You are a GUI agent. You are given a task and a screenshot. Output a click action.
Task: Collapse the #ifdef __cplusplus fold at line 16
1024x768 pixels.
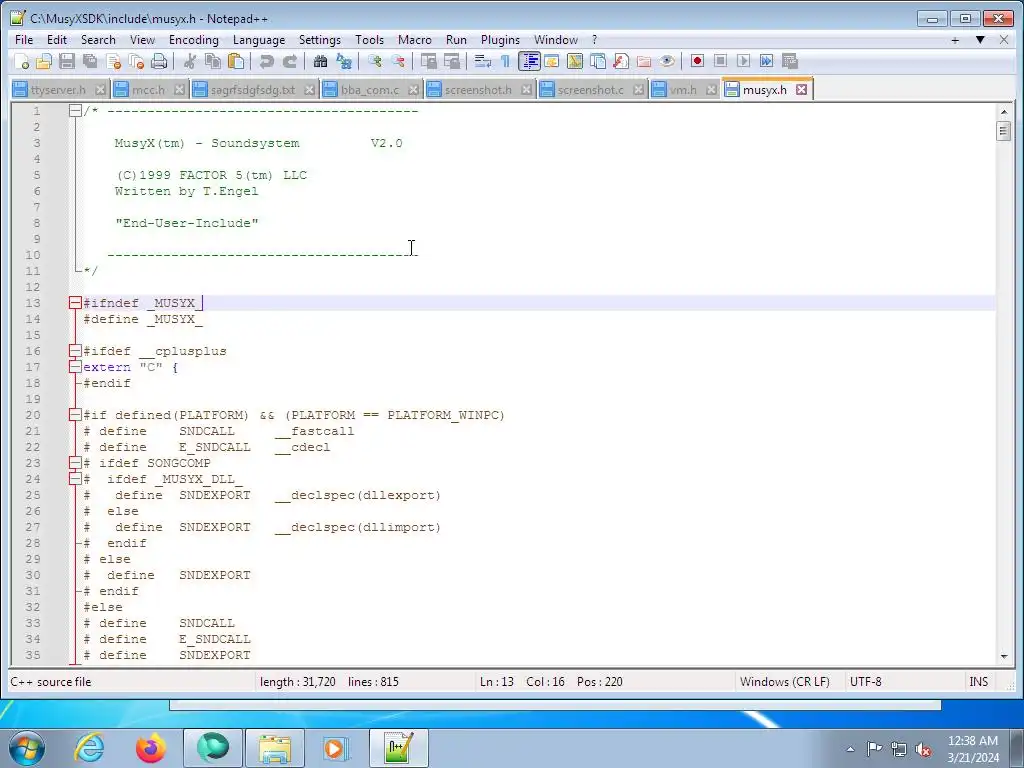click(x=75, y=351)
